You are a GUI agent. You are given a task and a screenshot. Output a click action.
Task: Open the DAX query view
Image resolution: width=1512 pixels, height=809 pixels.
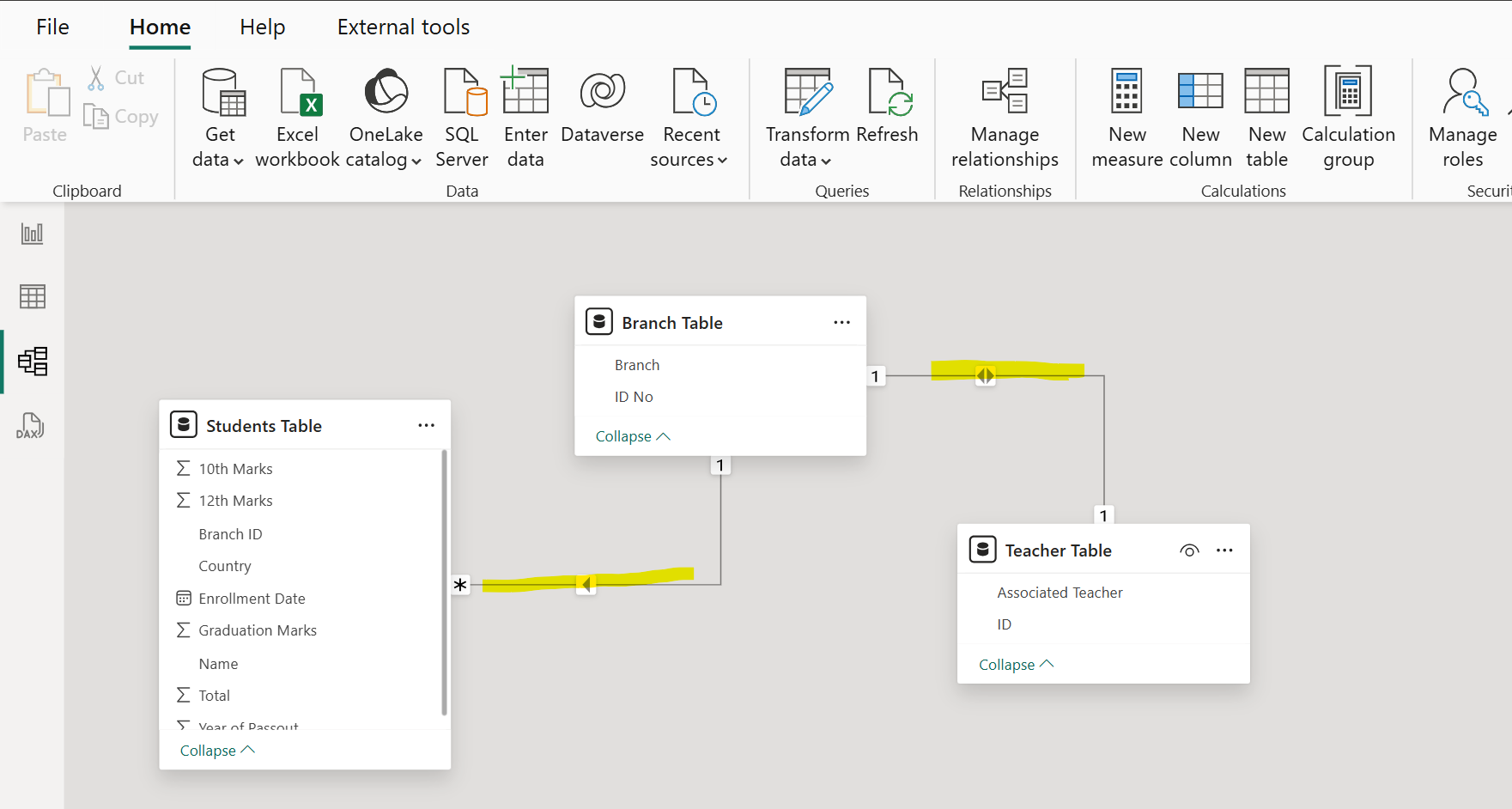30,426
